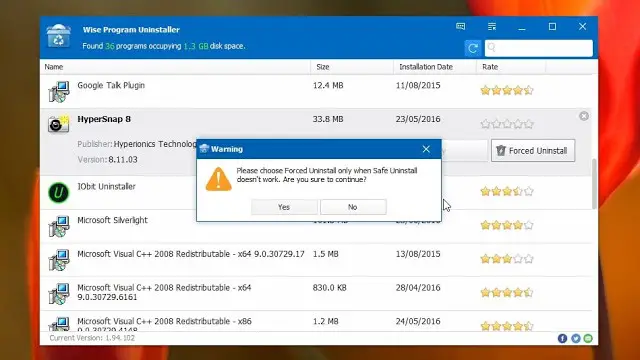
Task: Open the menu list icon in title bar
Action: pyautogui.click(x=492, y=27)
